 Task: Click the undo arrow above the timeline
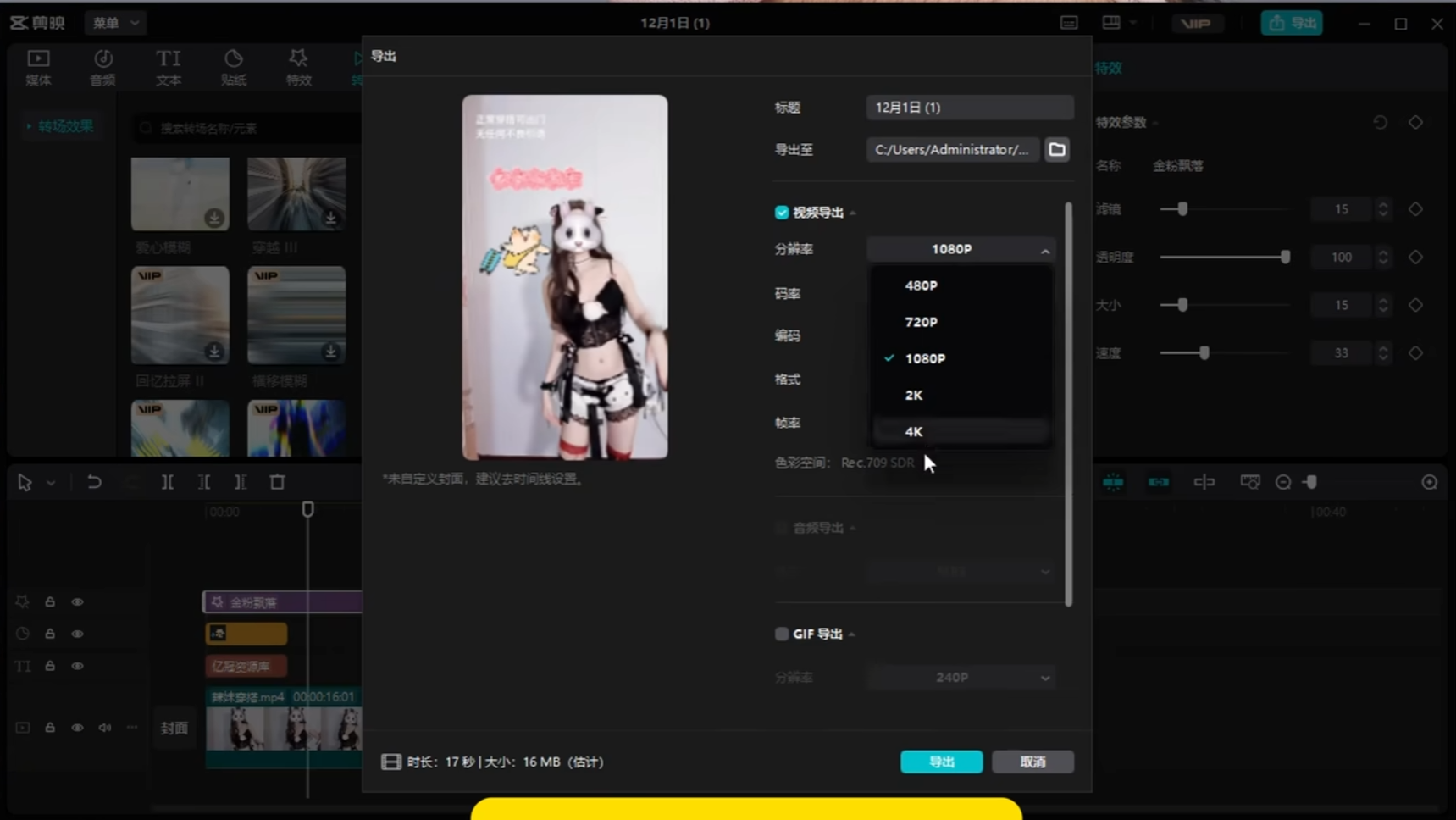pyautogui.click(x=94, y=481)
